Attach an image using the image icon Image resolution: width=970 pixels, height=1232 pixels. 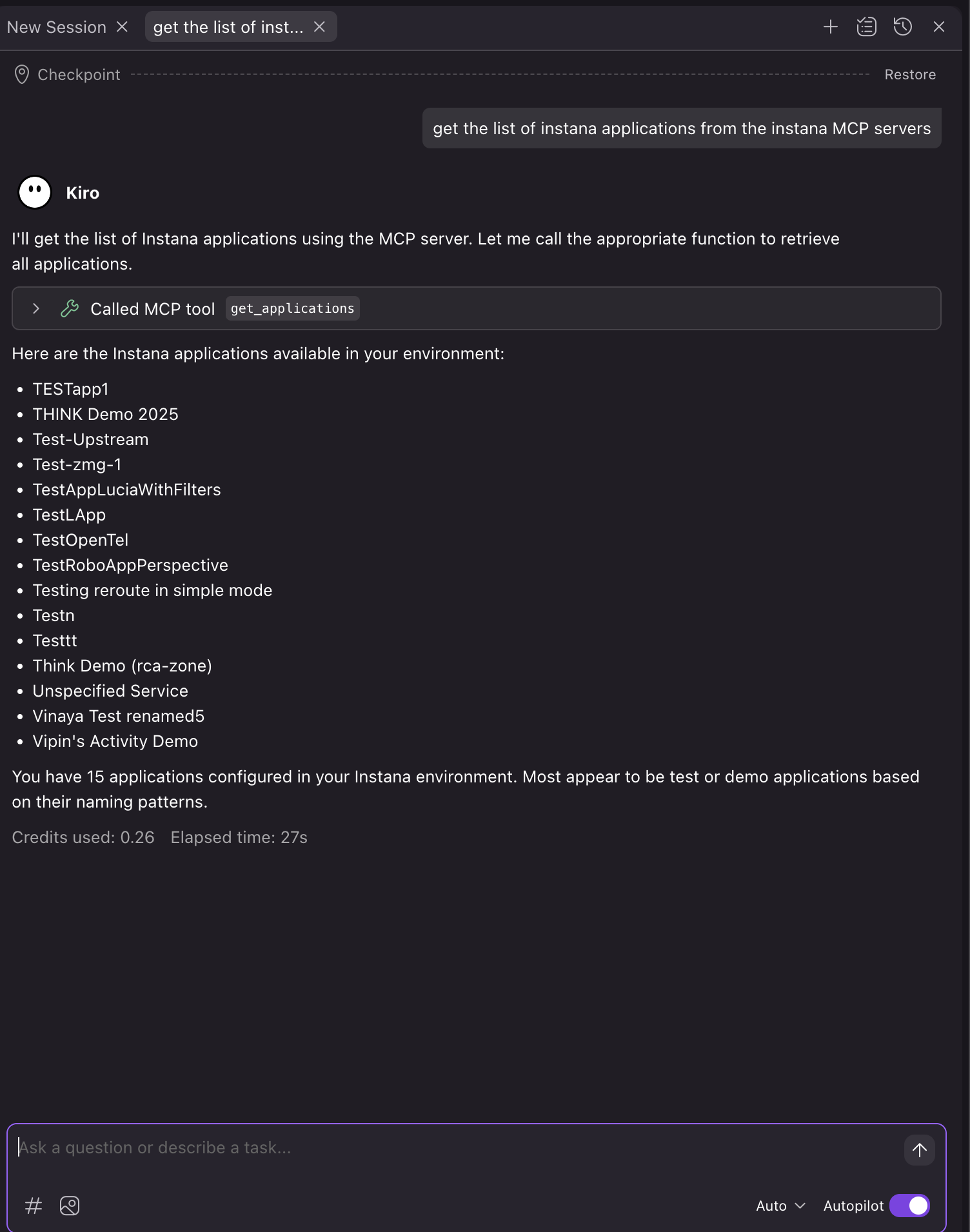point(69,1205)
